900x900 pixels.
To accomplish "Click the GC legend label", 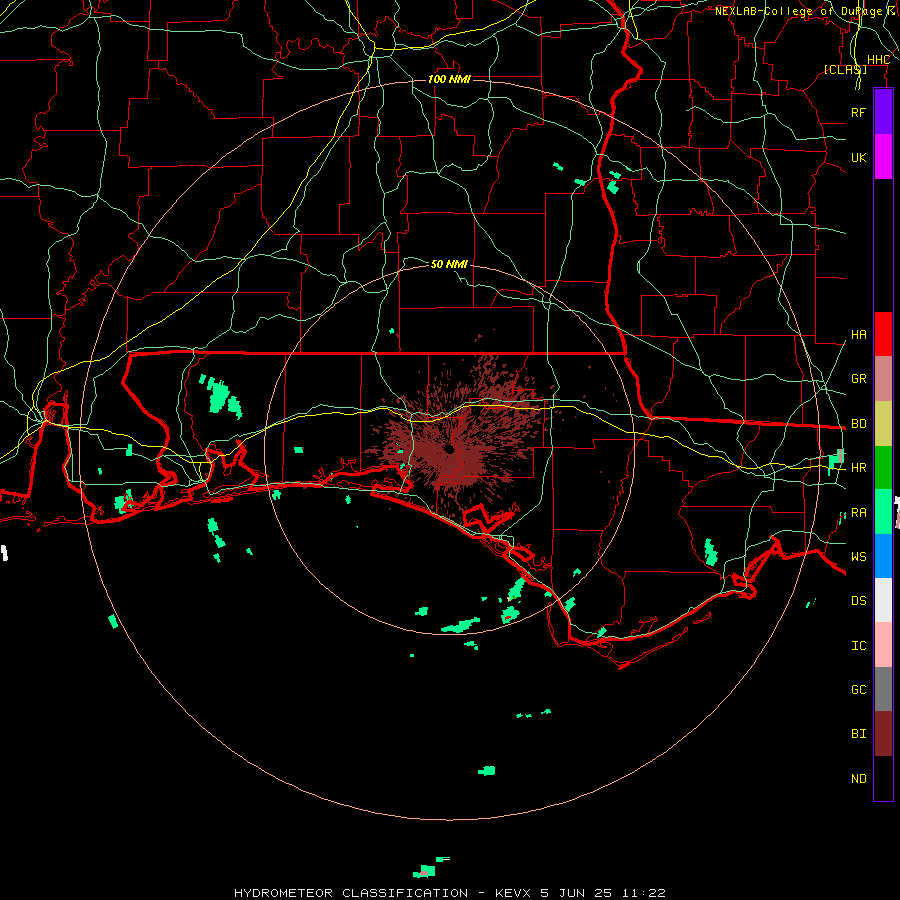I will pyautogui.click(x=858, y=690).
